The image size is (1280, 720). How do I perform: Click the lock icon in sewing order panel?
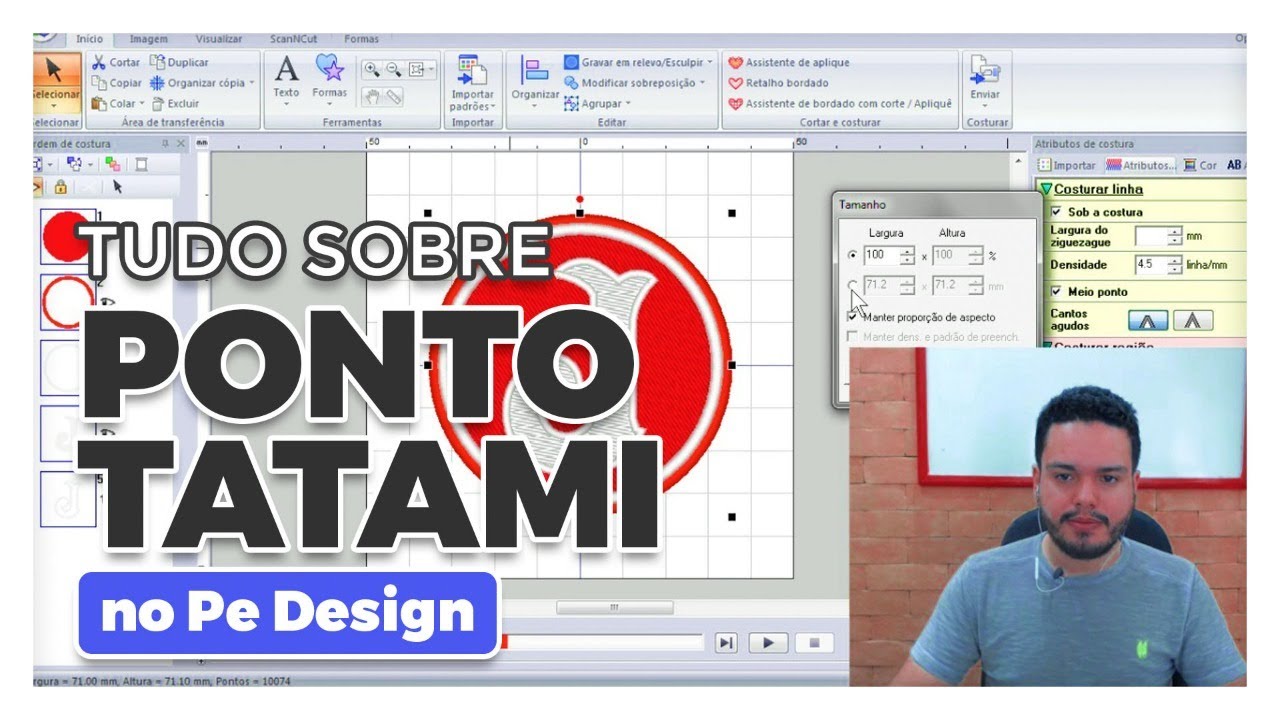click(x=61, y=186)
